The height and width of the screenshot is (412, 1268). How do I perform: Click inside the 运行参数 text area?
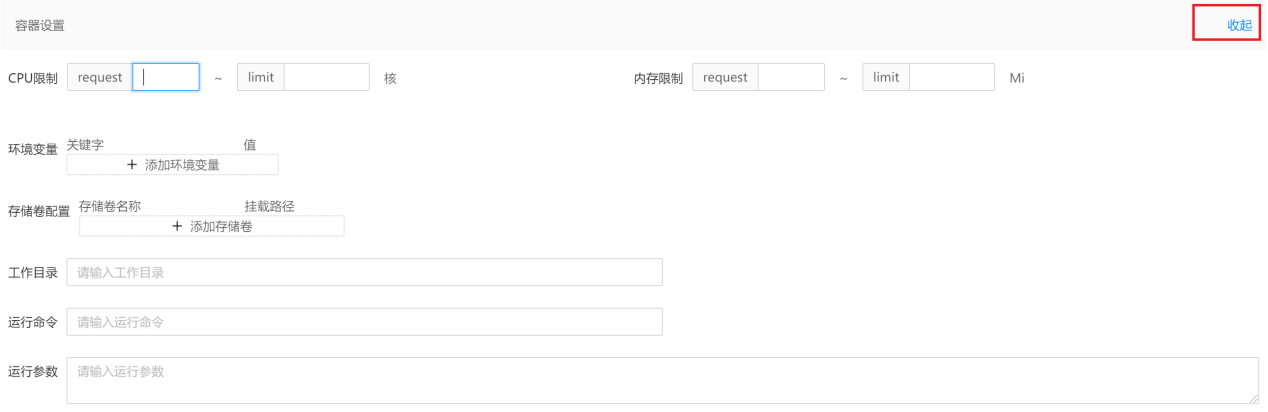pos(663,381)
